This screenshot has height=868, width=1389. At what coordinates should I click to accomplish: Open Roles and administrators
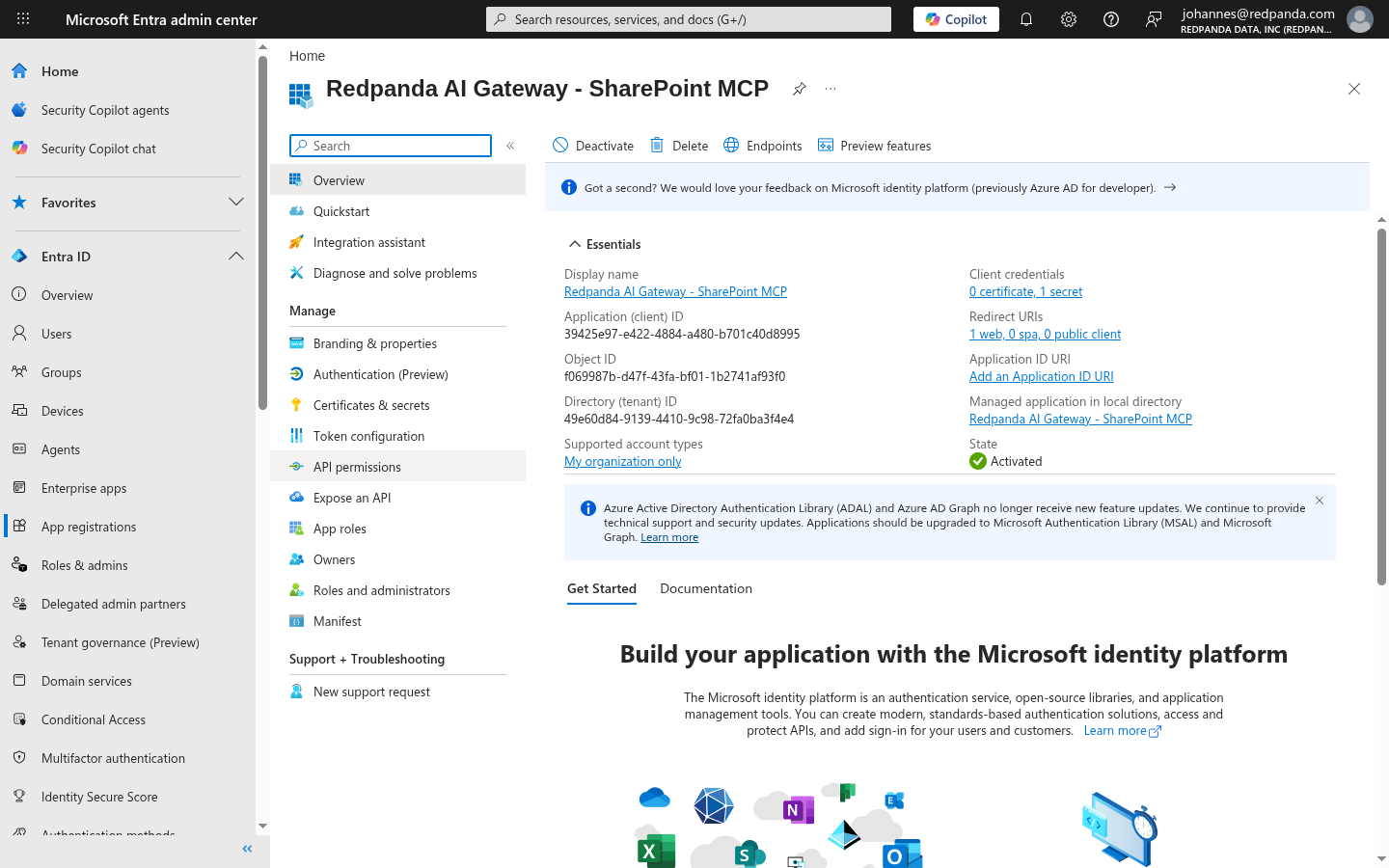(397, 590)
